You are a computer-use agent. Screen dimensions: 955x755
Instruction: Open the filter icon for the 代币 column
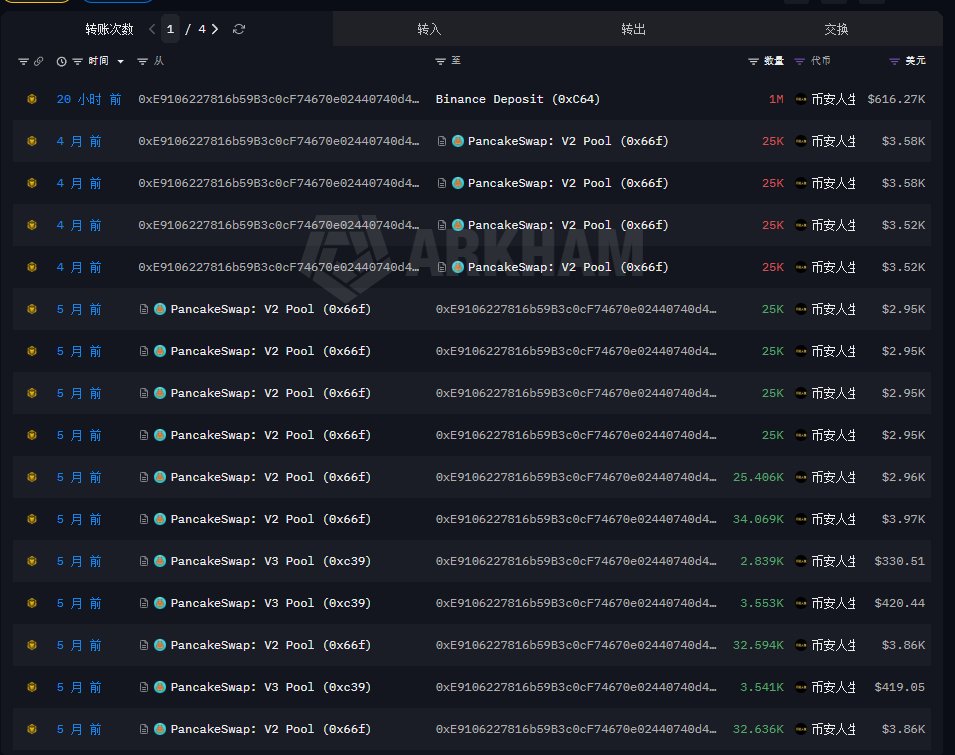(x=800, y=61)
